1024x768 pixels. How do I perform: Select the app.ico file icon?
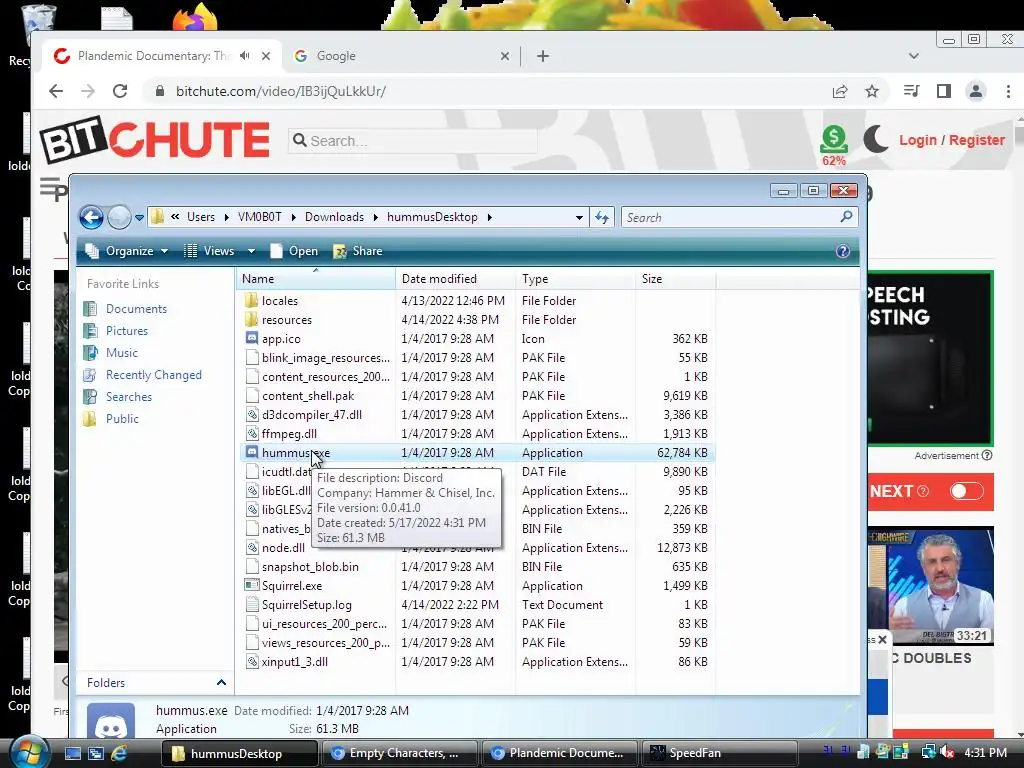tap(251, 338)
